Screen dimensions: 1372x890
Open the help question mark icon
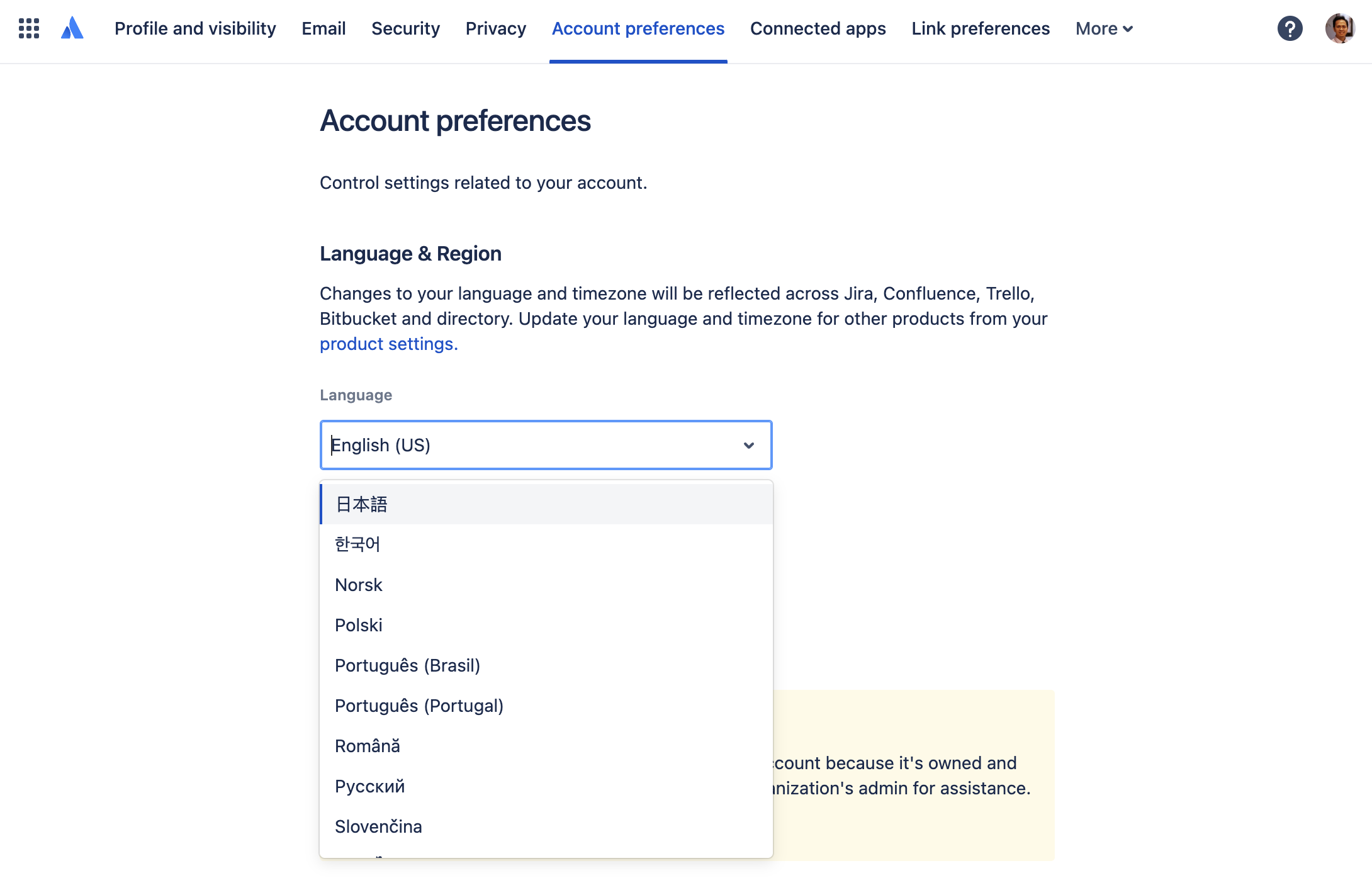[x=1290, y=28]
